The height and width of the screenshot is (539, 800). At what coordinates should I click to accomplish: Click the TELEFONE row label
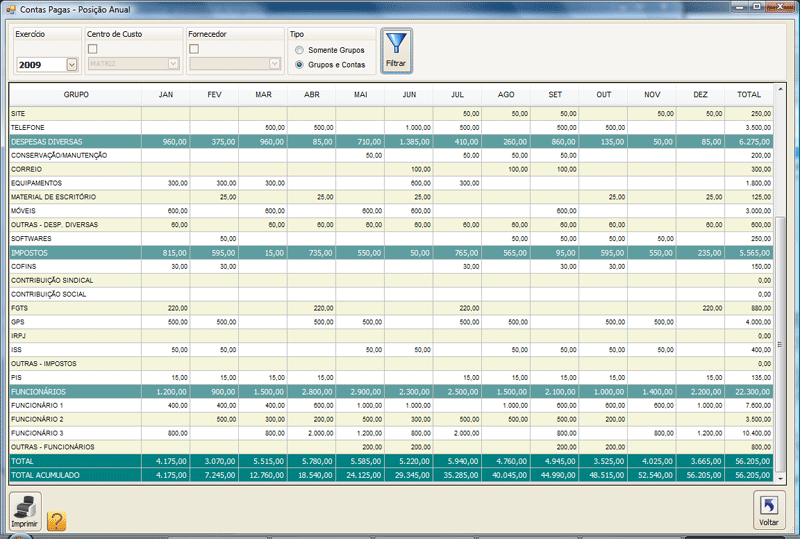point(28,128)
